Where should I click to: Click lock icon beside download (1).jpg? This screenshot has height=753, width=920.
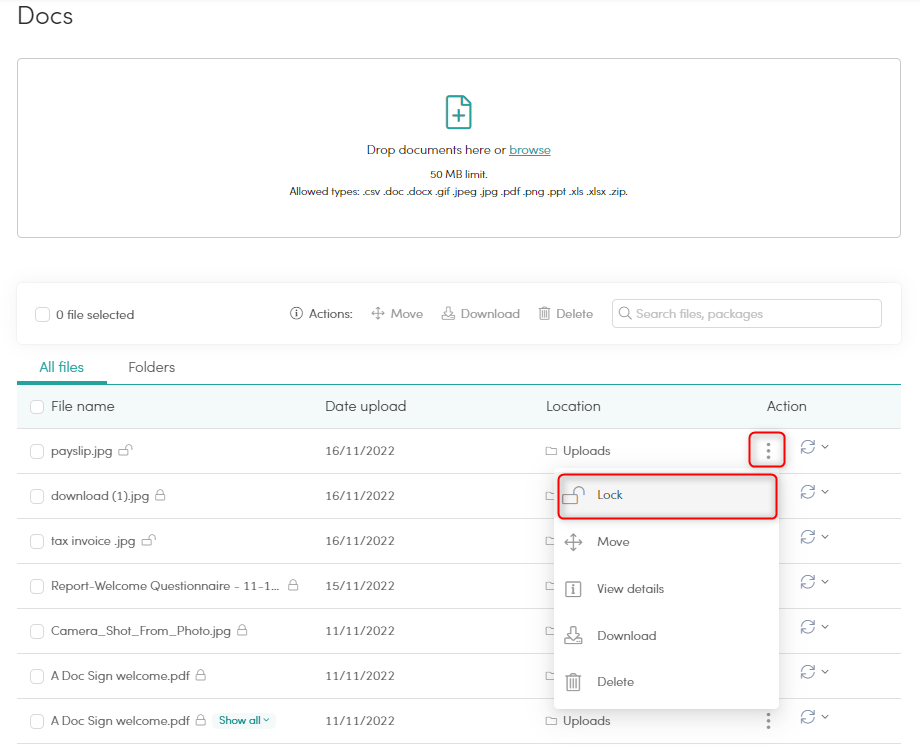pyautogui.click(x=160, y=495)
